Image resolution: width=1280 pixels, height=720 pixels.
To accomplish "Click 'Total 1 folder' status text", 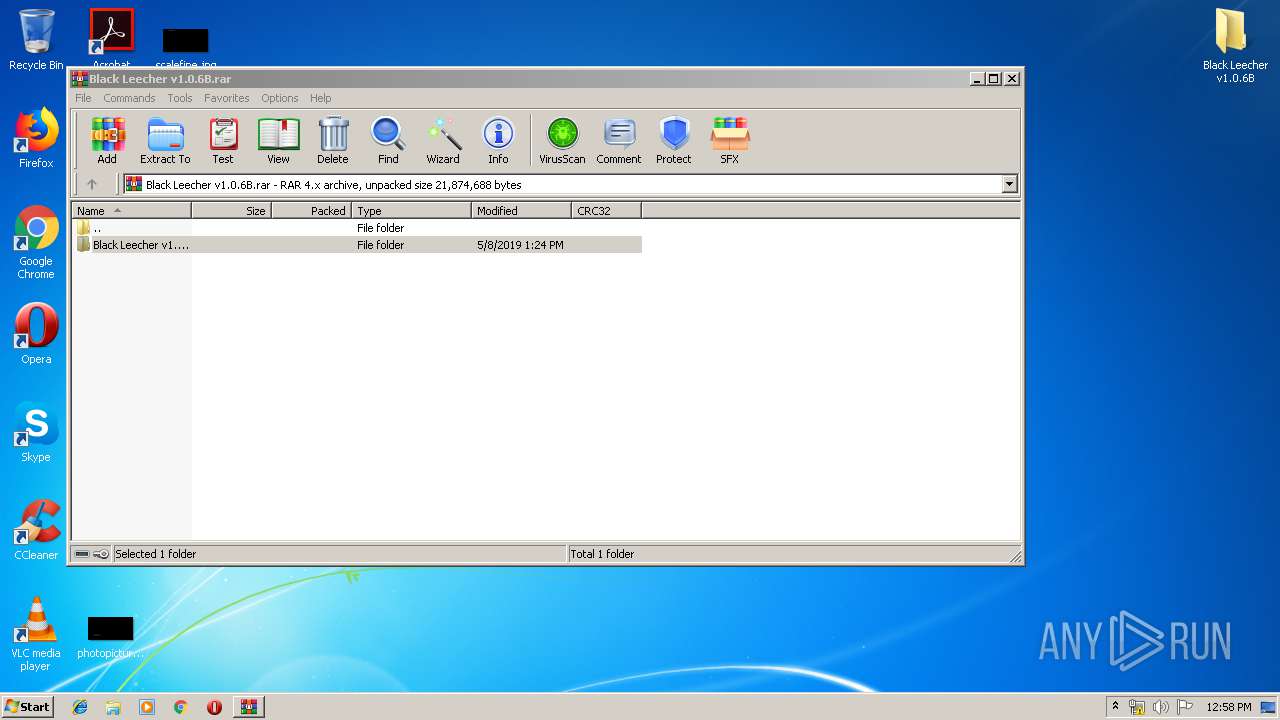I will (602, 554).
